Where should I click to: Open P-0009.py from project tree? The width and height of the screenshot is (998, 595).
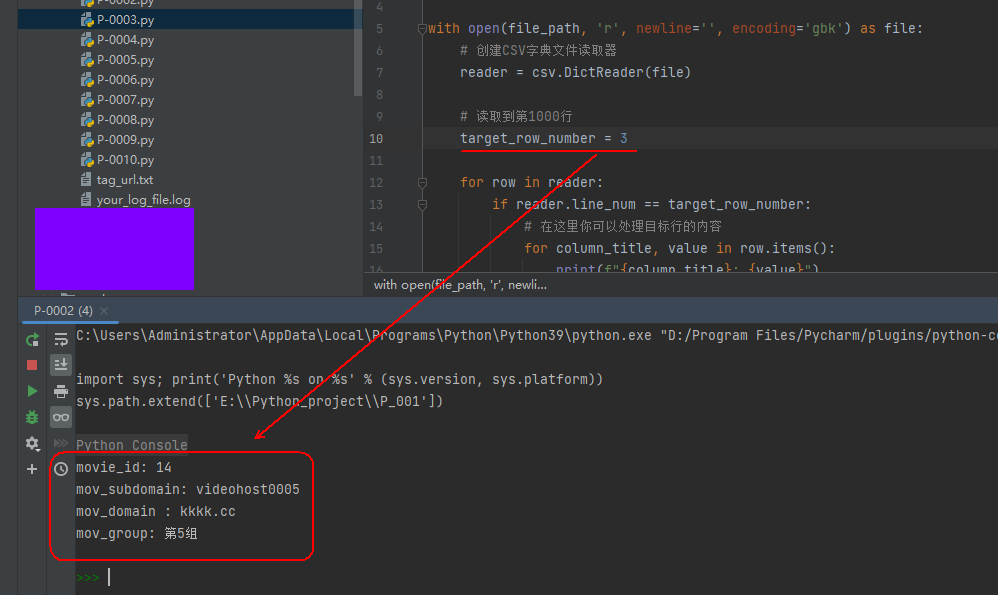[x=125, y=140]
